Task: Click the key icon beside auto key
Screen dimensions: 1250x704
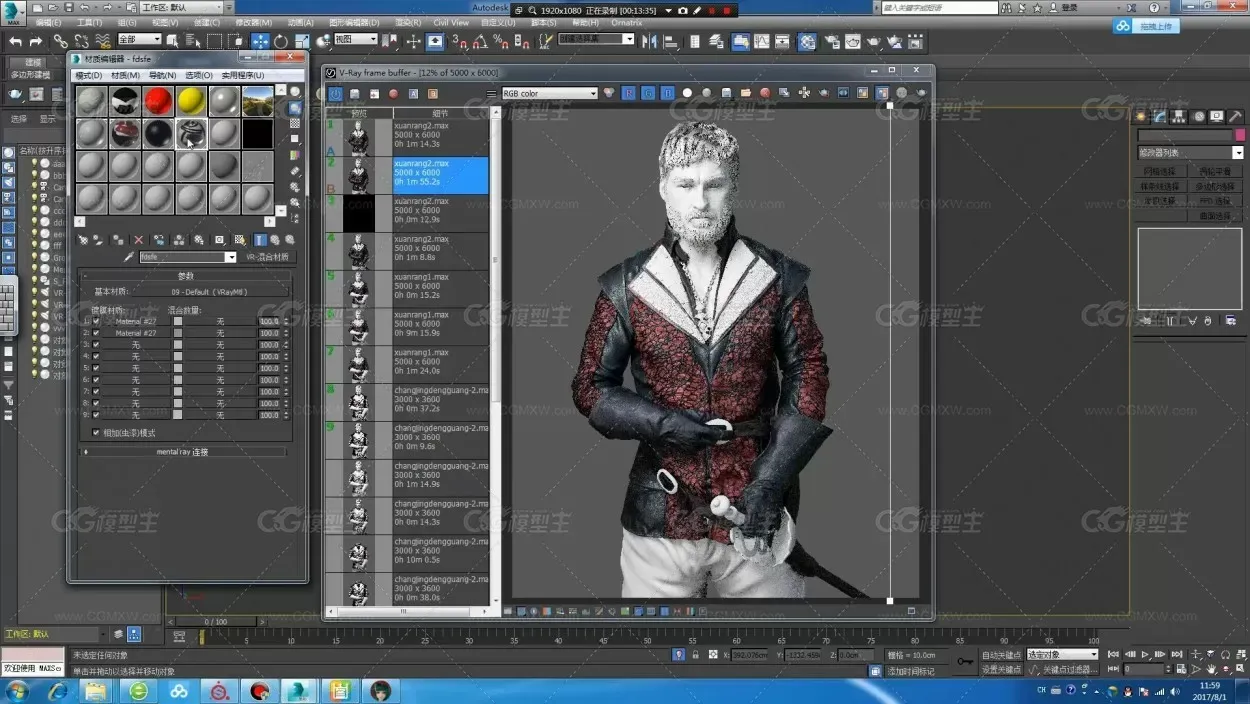Action: pyautogui.click(x=965, y=661)
